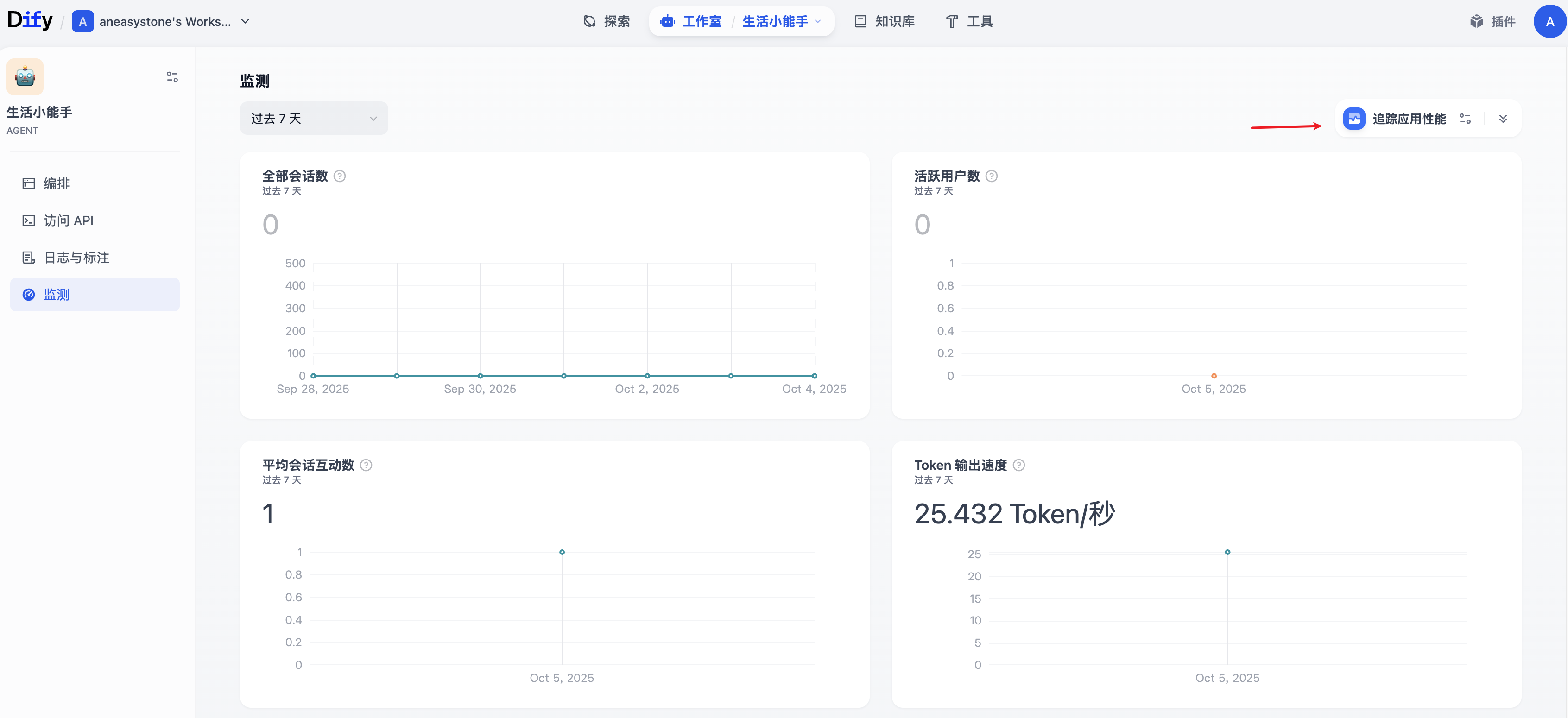Select 日志与标注 in the sidebar
The image size is (1568, 718).
coord(76,258)
